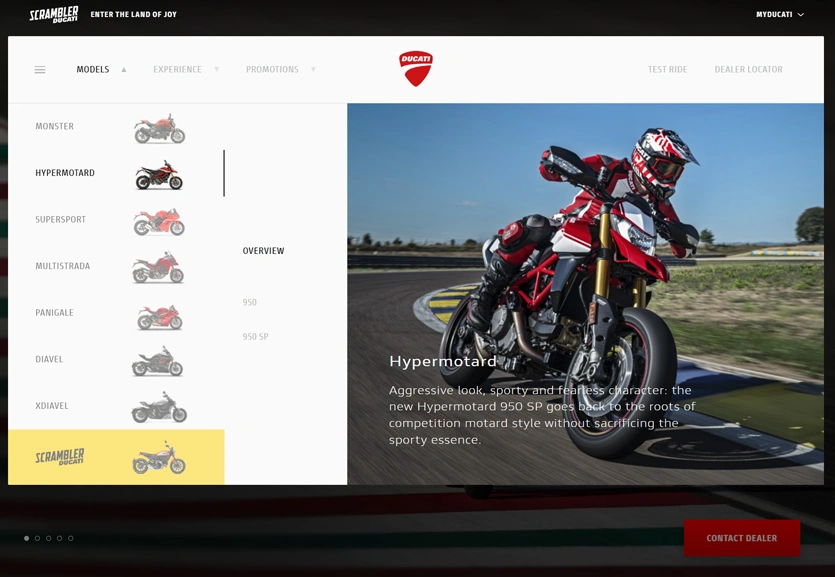The height and width of the screenshot is (577, 835).
Task: Select the Diavel motorcycle thumbnail
Action: click(x=158, y=362)
